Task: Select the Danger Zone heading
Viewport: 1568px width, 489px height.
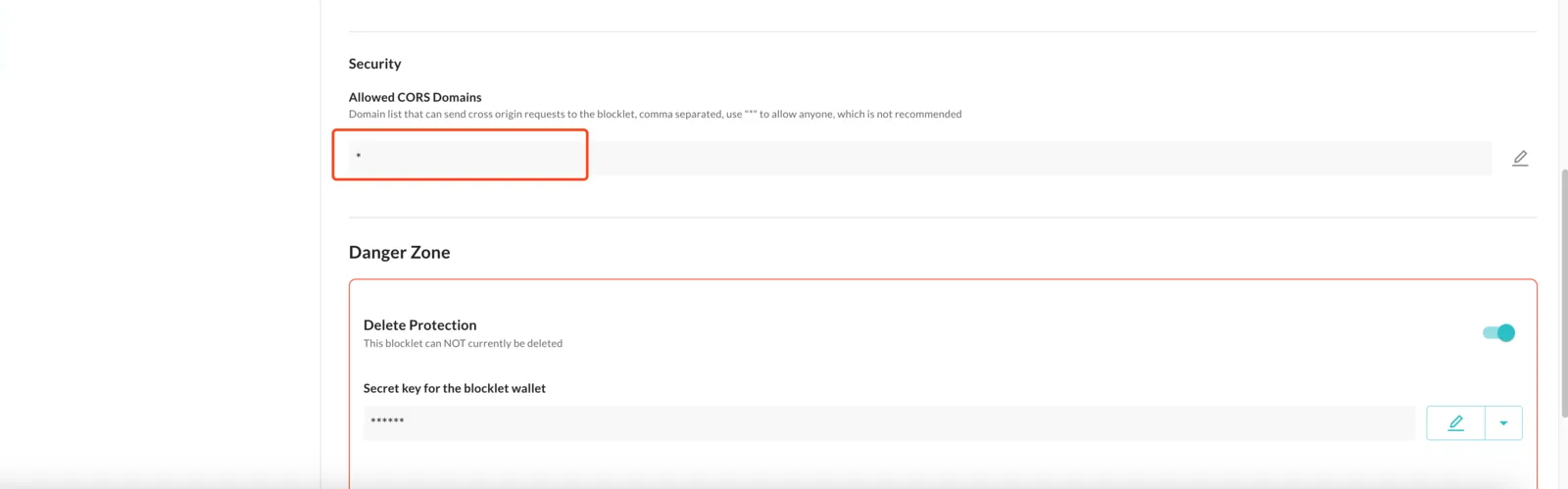Action: click(x=400, y=252)
